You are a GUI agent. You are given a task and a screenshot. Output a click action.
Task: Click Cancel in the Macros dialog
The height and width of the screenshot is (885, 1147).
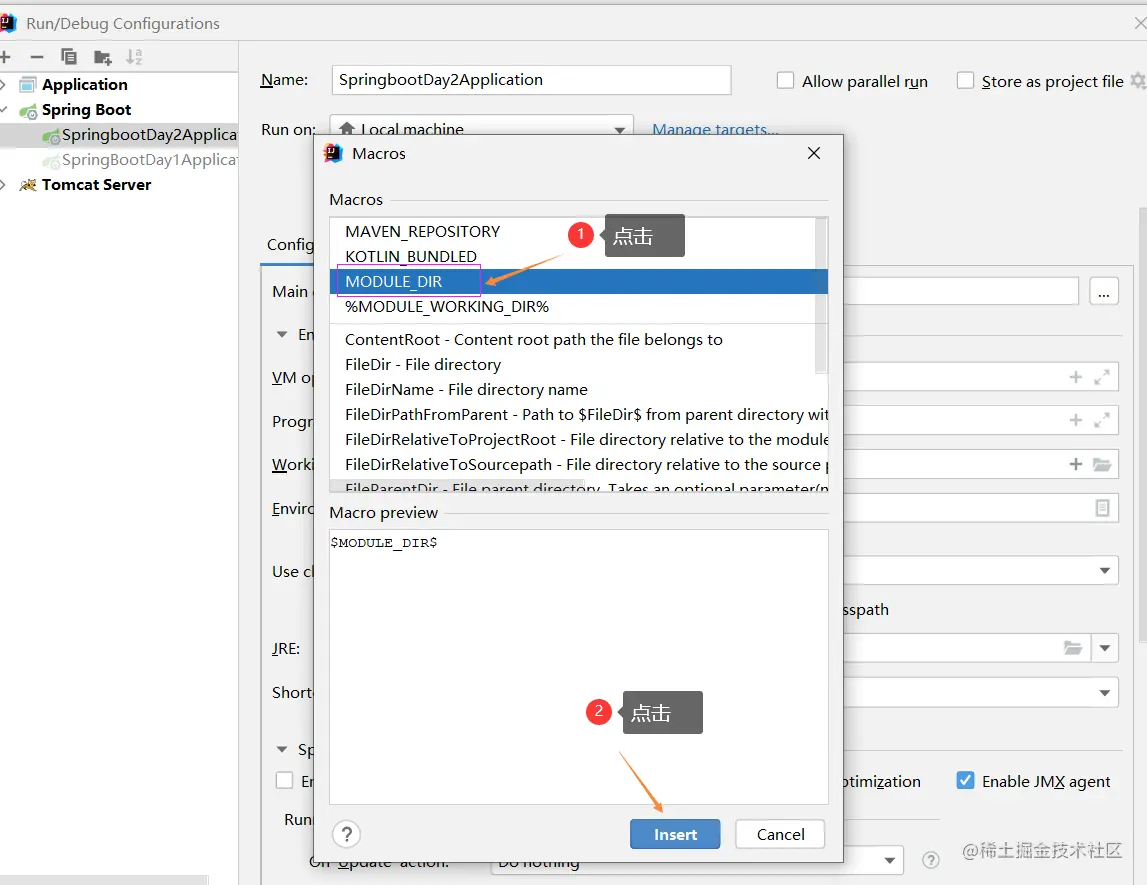pos(780,834)
